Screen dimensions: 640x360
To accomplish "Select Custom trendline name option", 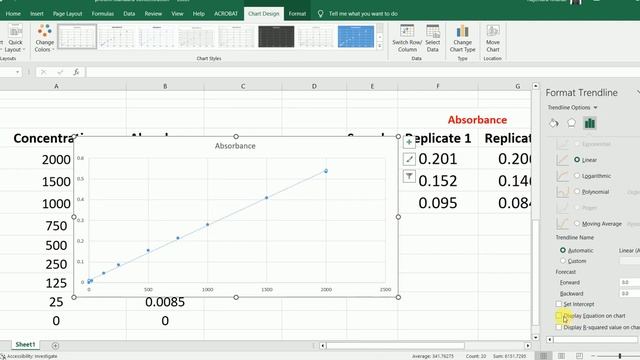I will [x=563, y=261].
